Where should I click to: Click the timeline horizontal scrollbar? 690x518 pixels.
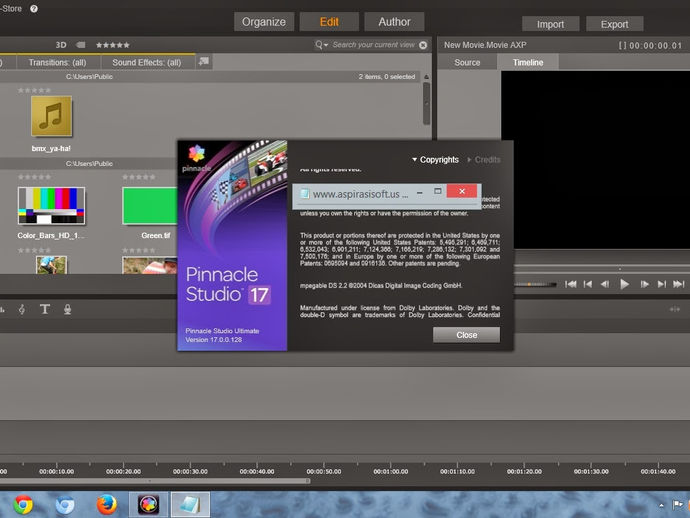[154, 481]
